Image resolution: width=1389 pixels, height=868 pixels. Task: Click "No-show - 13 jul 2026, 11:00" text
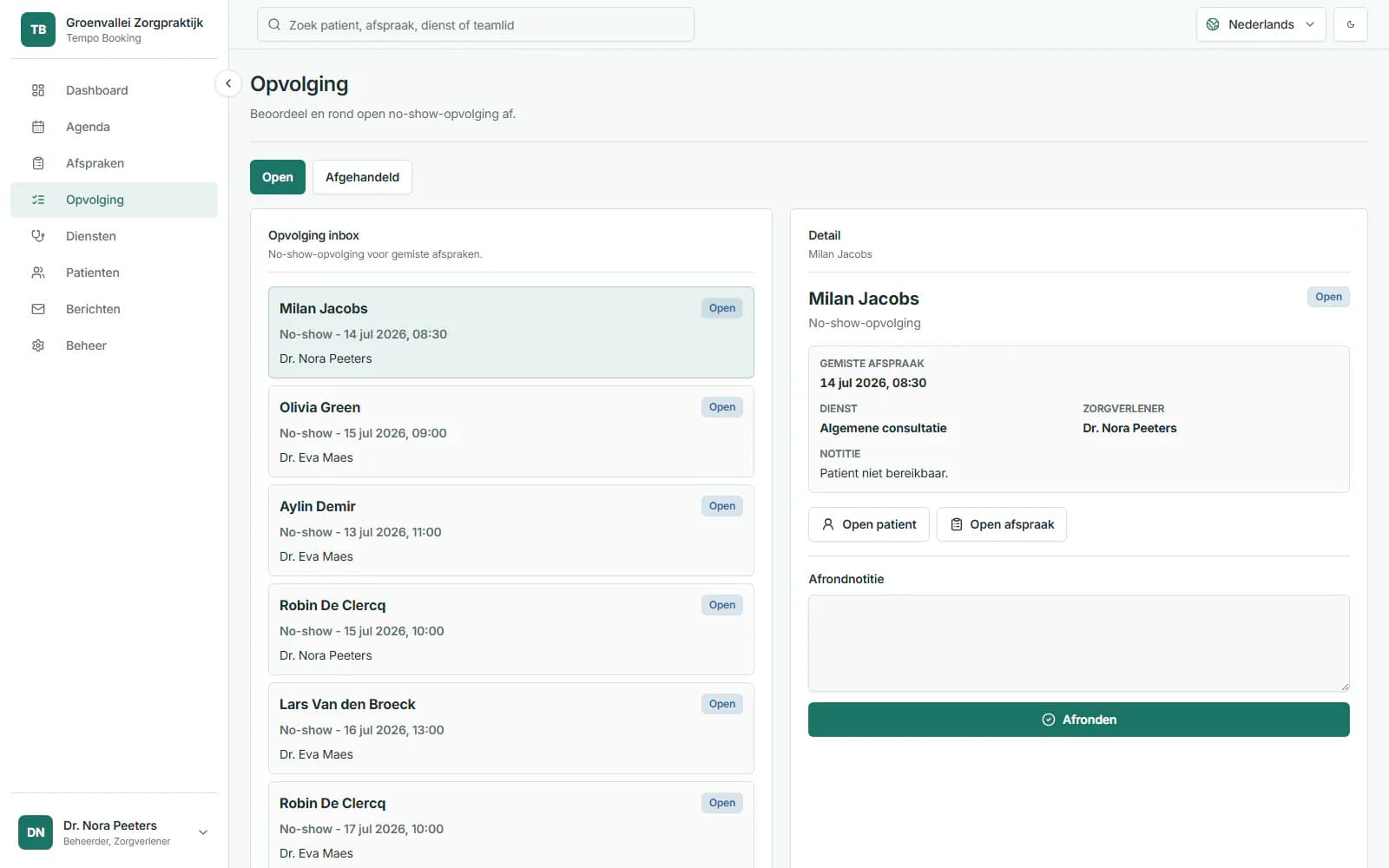click(360, 532)
